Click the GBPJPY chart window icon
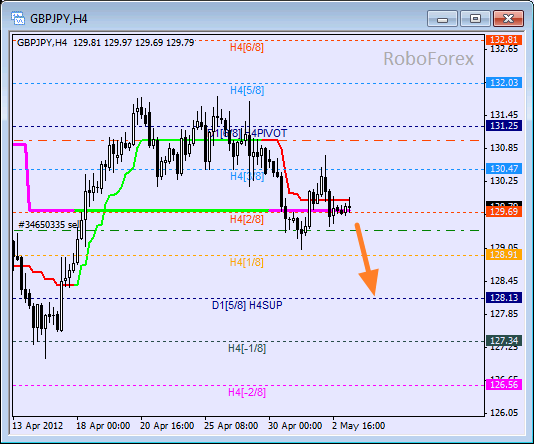The width and height of the screenshot is (534, 444). (x=18, y=18)
